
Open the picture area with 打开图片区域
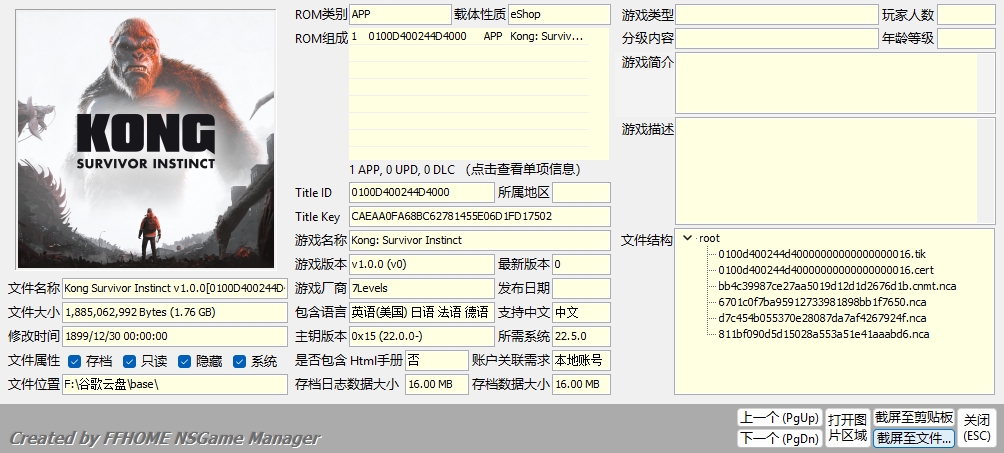[x=847, y=428]
